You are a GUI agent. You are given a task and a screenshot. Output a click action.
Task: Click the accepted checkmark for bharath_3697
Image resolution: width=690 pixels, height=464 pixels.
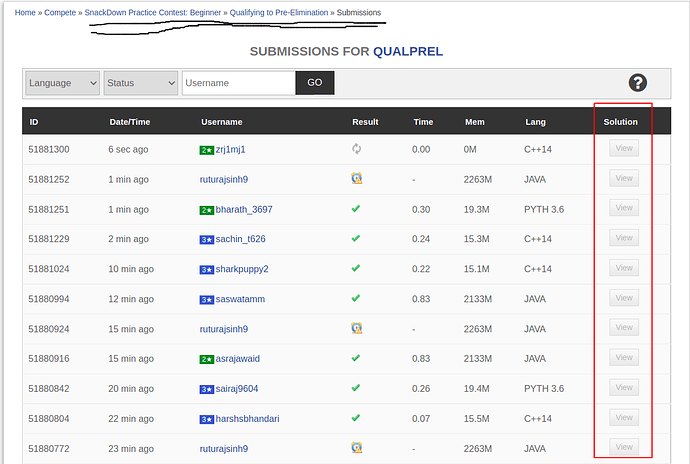[x=356, y=209]
